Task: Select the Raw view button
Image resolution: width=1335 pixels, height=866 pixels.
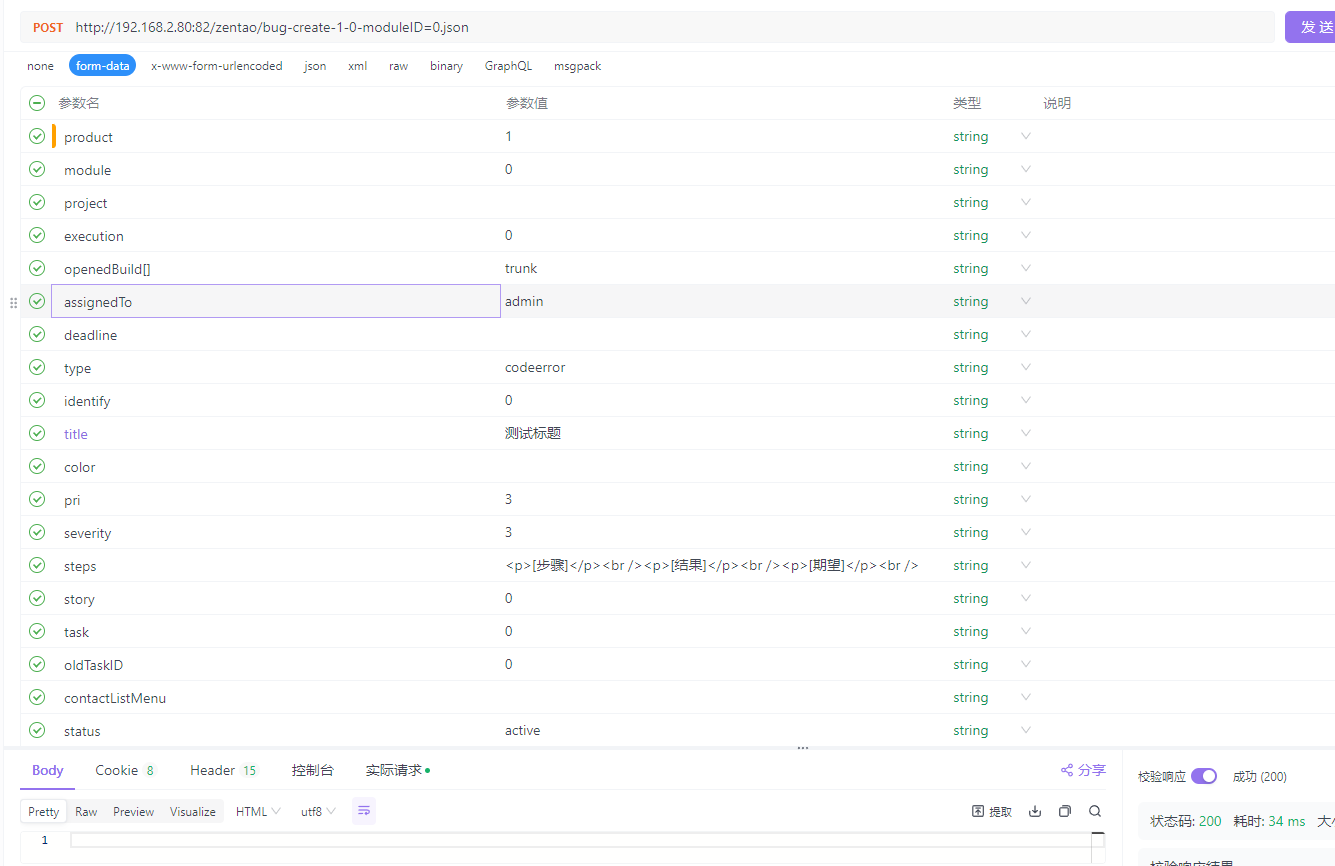Action: coord(86,811)
